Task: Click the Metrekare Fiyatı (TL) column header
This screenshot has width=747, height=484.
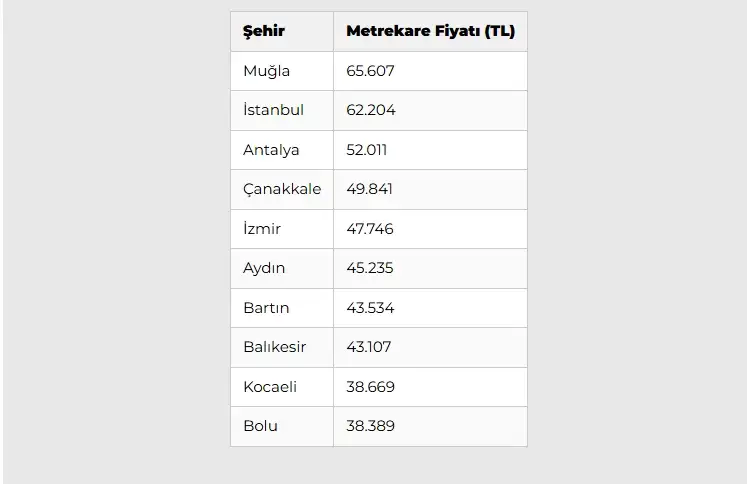Action: (x=430, y=31)
